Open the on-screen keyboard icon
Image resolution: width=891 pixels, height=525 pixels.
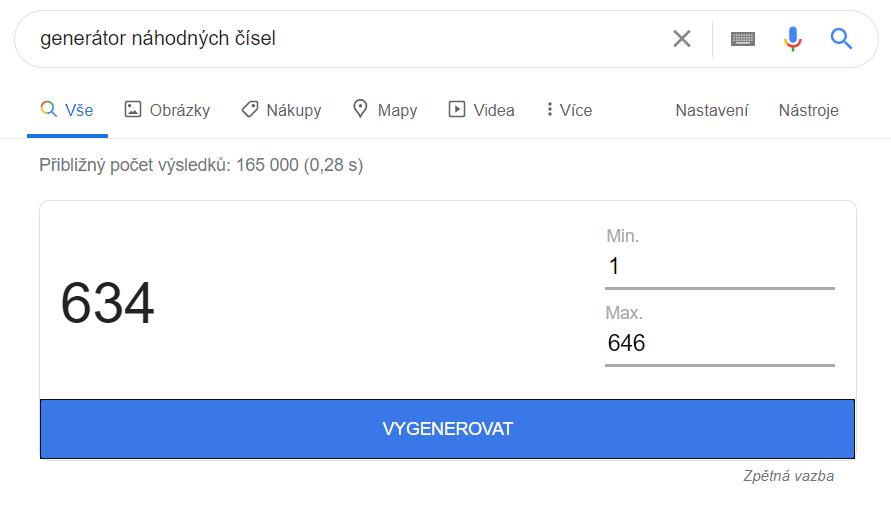tap(742, 39)
